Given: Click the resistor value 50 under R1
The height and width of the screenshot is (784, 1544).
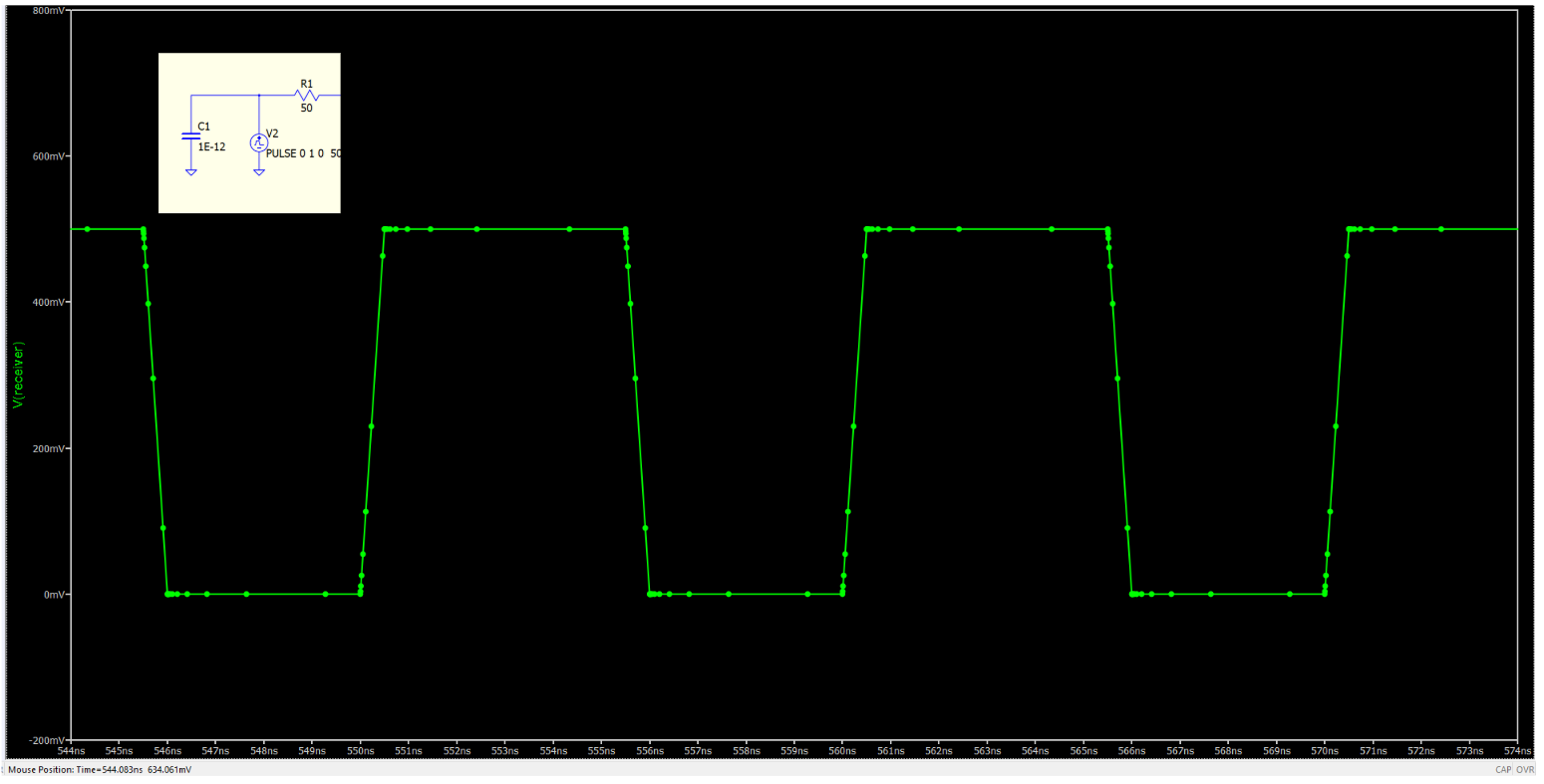Looking at the screenshot, I should 306,108.
